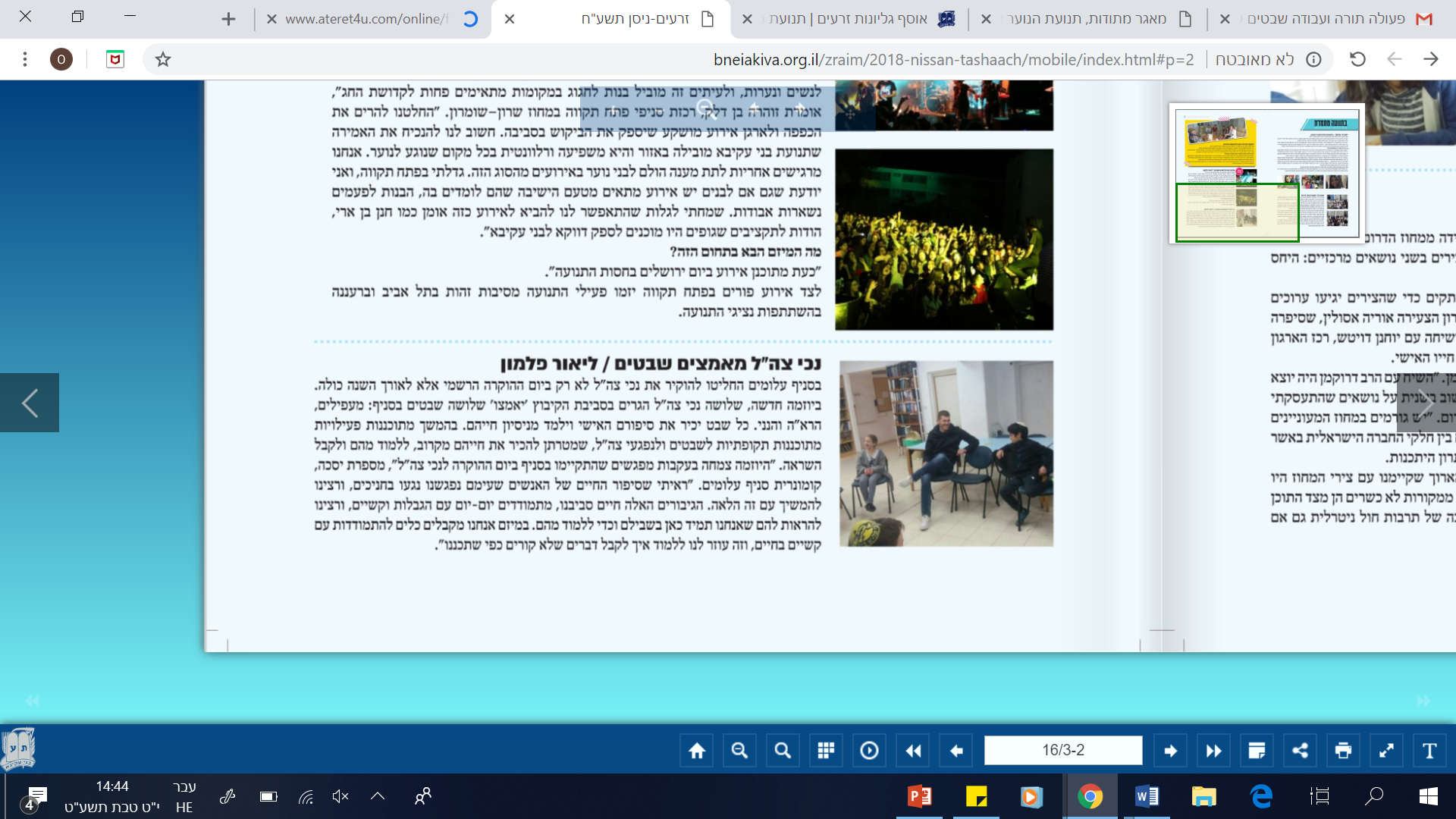Go to previous page using the side chevron

point(30,403)
